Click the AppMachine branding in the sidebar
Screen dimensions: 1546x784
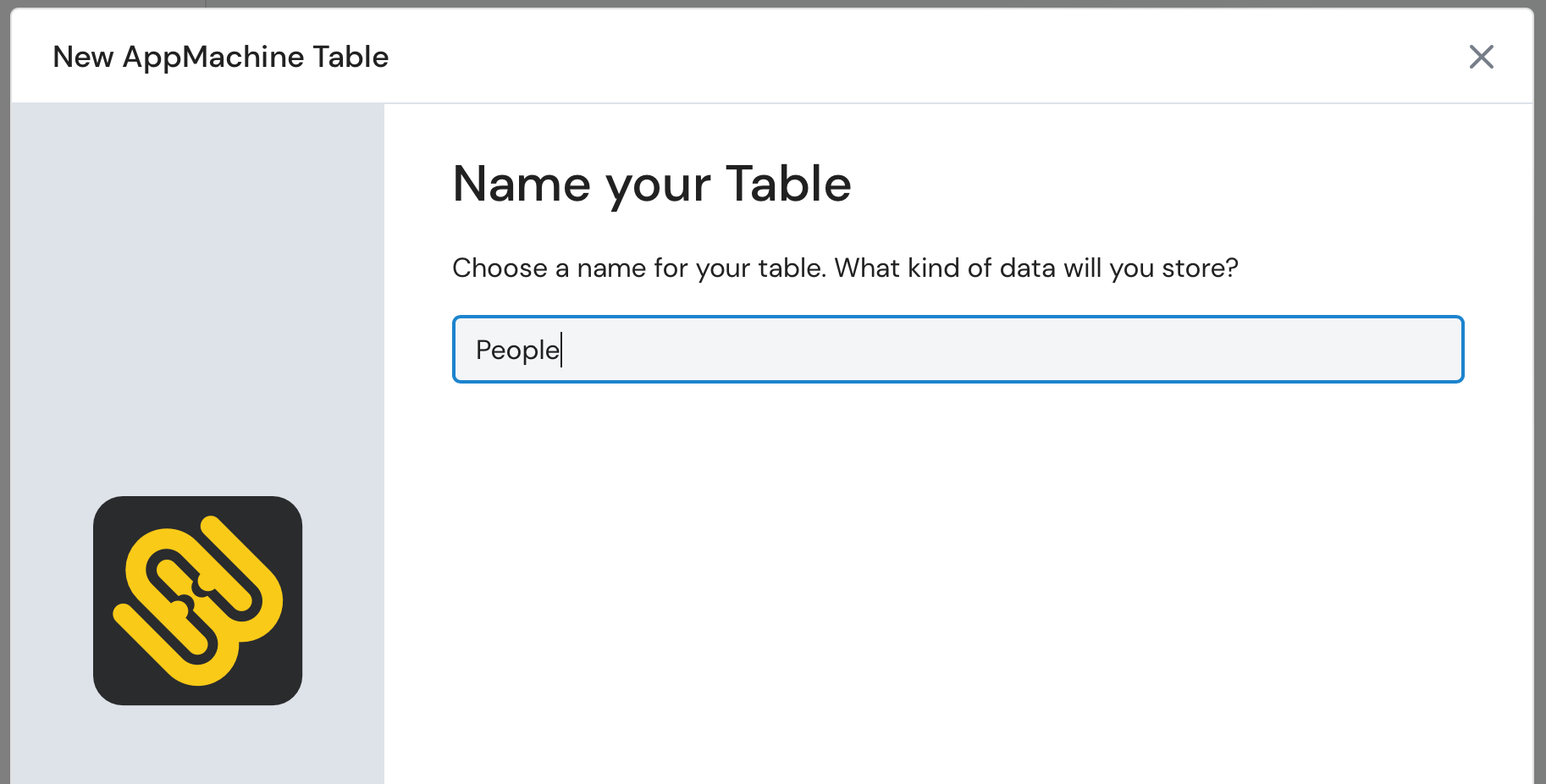(x=197, y=599)
